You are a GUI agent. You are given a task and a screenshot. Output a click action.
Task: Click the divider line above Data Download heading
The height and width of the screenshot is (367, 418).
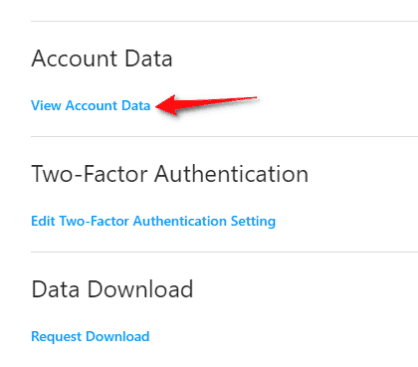(224, 252)
